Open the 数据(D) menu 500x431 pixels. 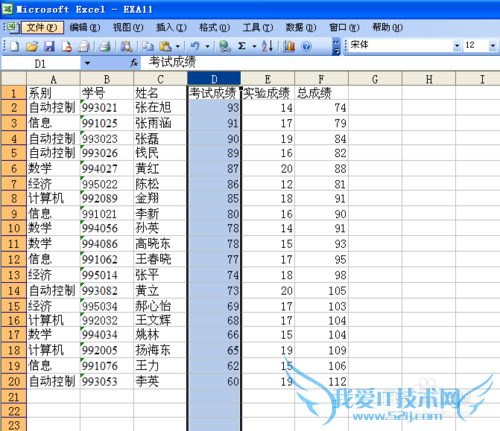point(301,27)
